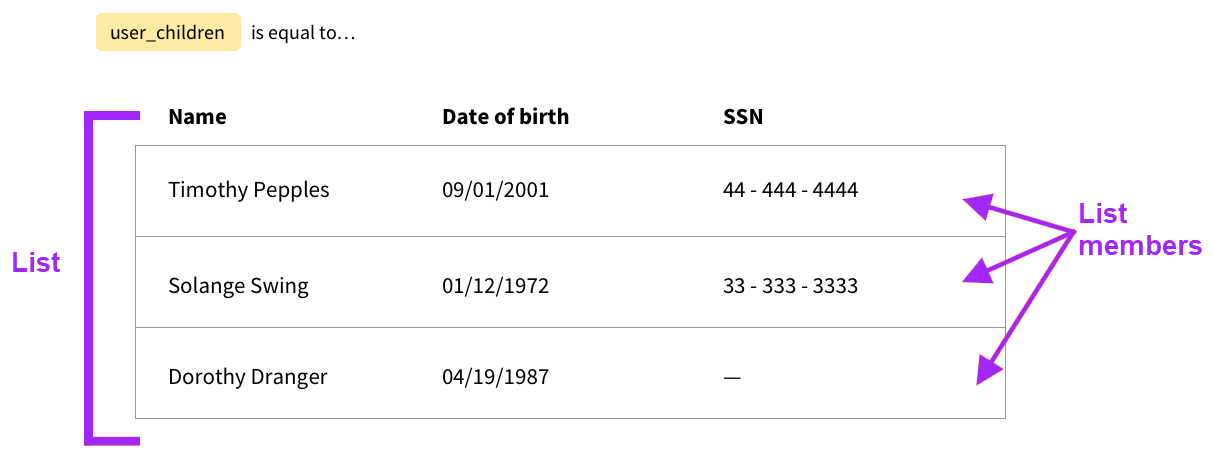The height and width of the screenshot is (475, 1213).
Task: Click the birth date 04/19/1987
Action: (495, 378)
